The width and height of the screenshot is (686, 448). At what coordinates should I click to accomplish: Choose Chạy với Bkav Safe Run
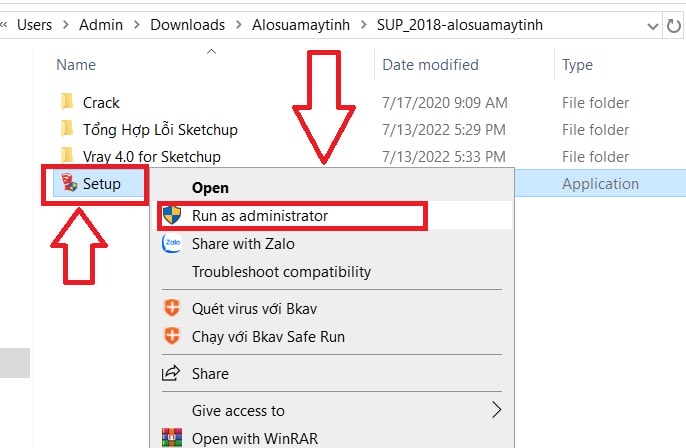pos(268,336)
